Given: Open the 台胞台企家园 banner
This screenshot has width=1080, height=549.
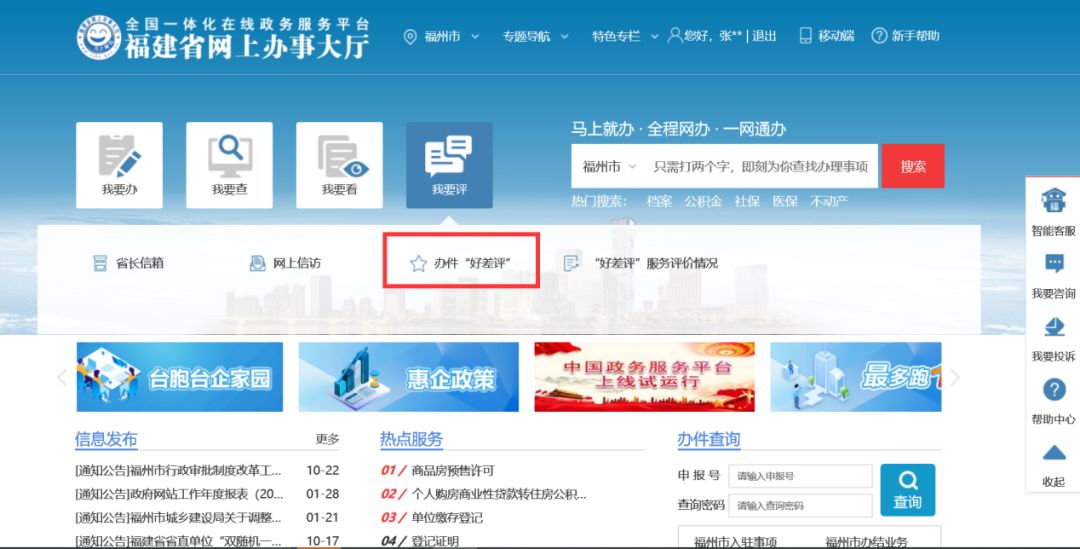Looking at the screenshot, I should point(180,377).
